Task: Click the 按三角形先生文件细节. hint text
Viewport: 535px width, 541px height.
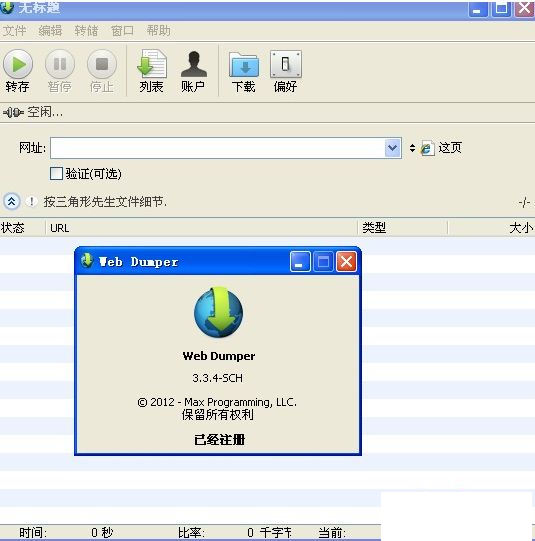Action: [105, 202]
